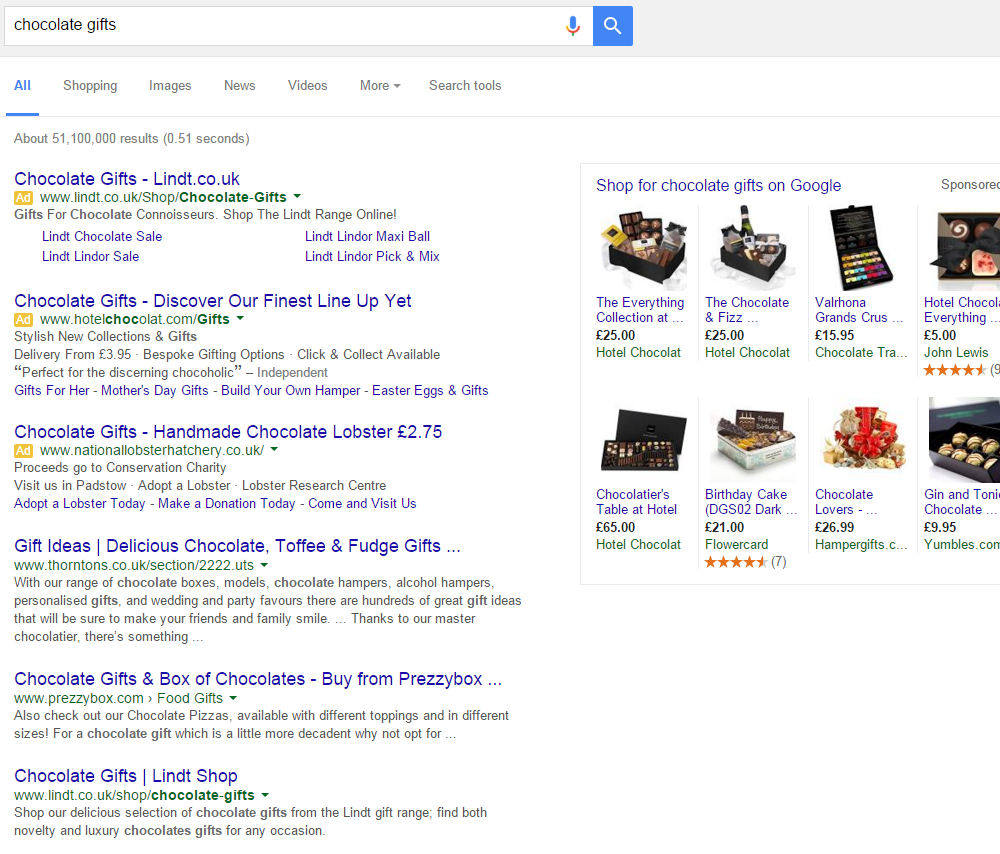
Task: Open the dropdown arrow beside thorntons.co.uk URL
Action: pos(264,564)
